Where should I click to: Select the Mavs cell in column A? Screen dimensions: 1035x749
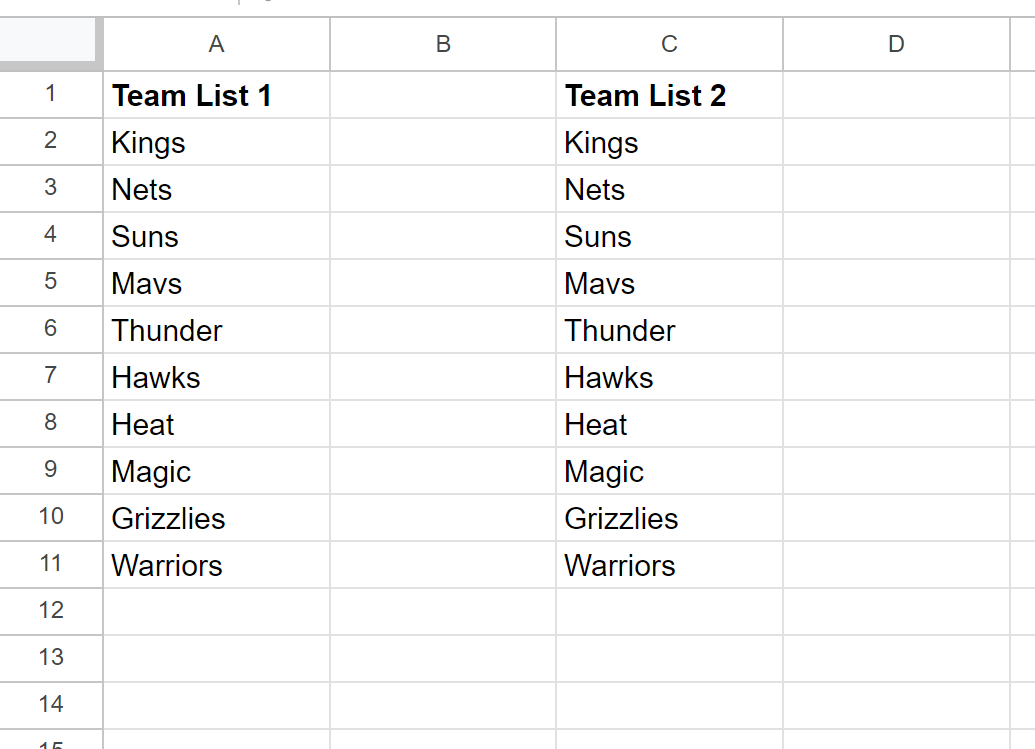coord(217,282)
